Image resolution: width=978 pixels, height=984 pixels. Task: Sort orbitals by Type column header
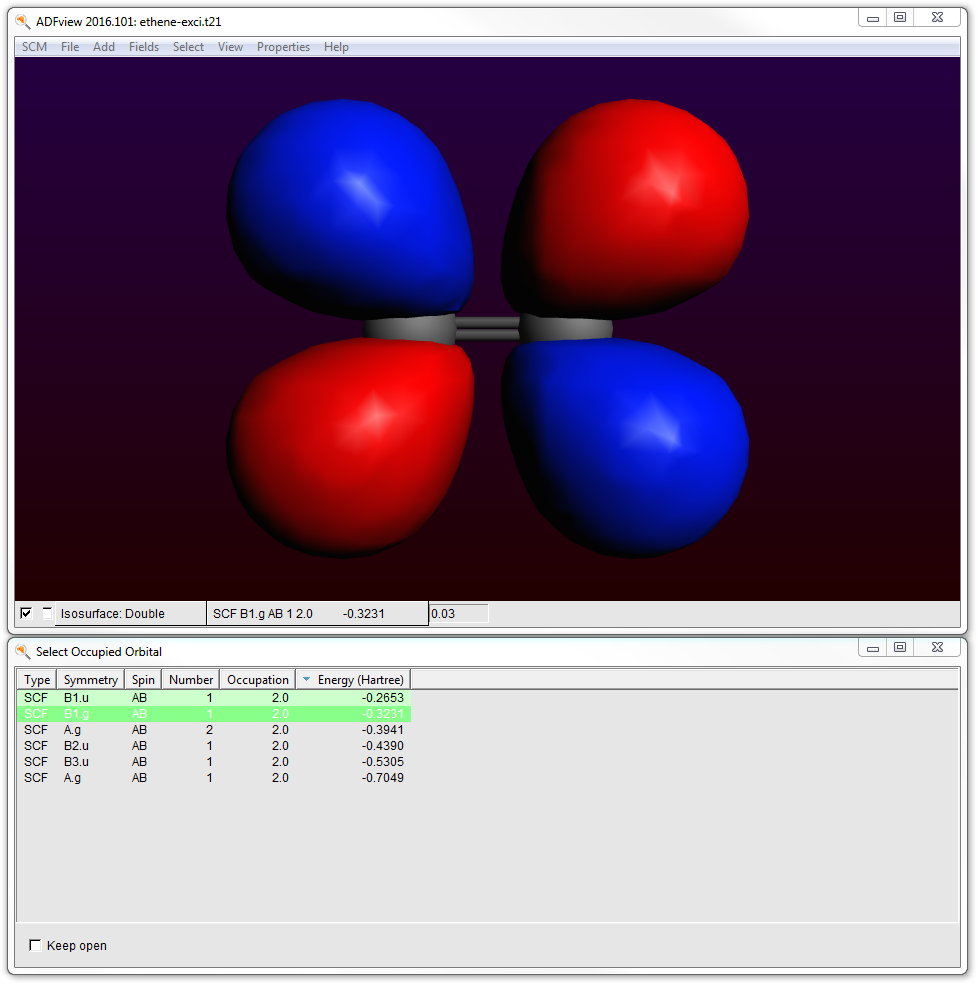click(37, 680)
